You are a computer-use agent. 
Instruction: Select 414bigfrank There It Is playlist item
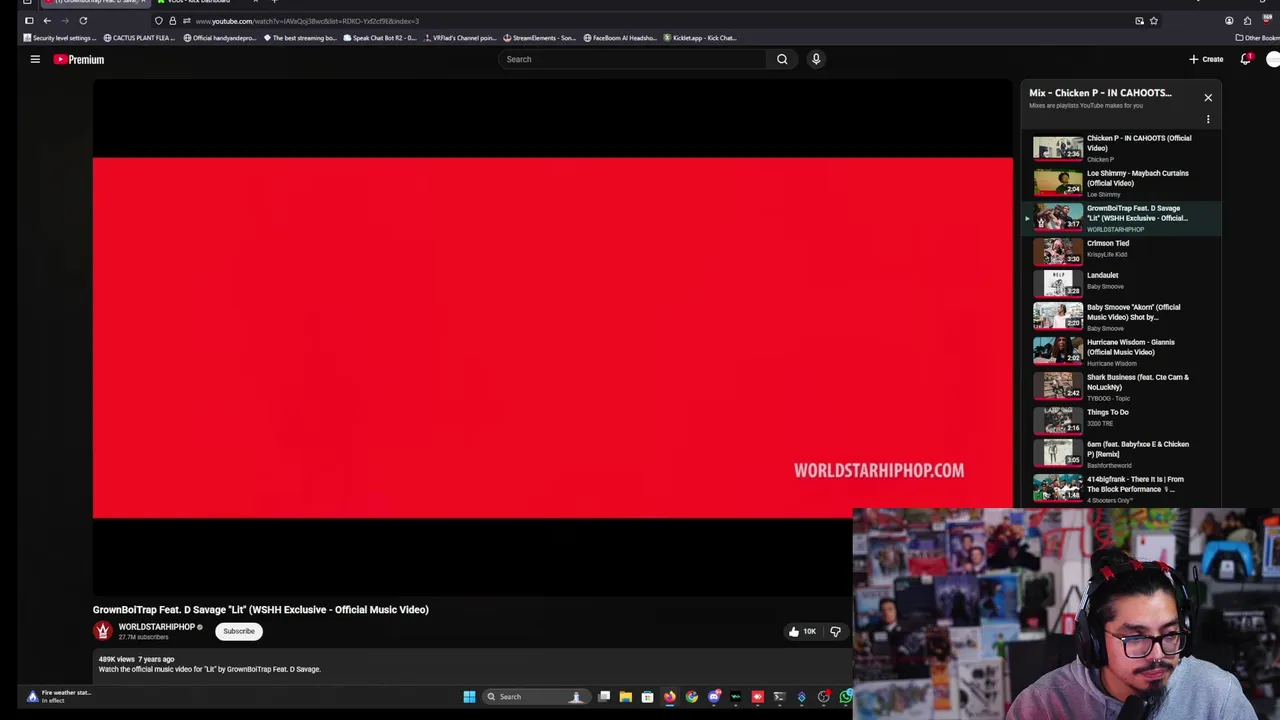click(x=1120, y=489)
